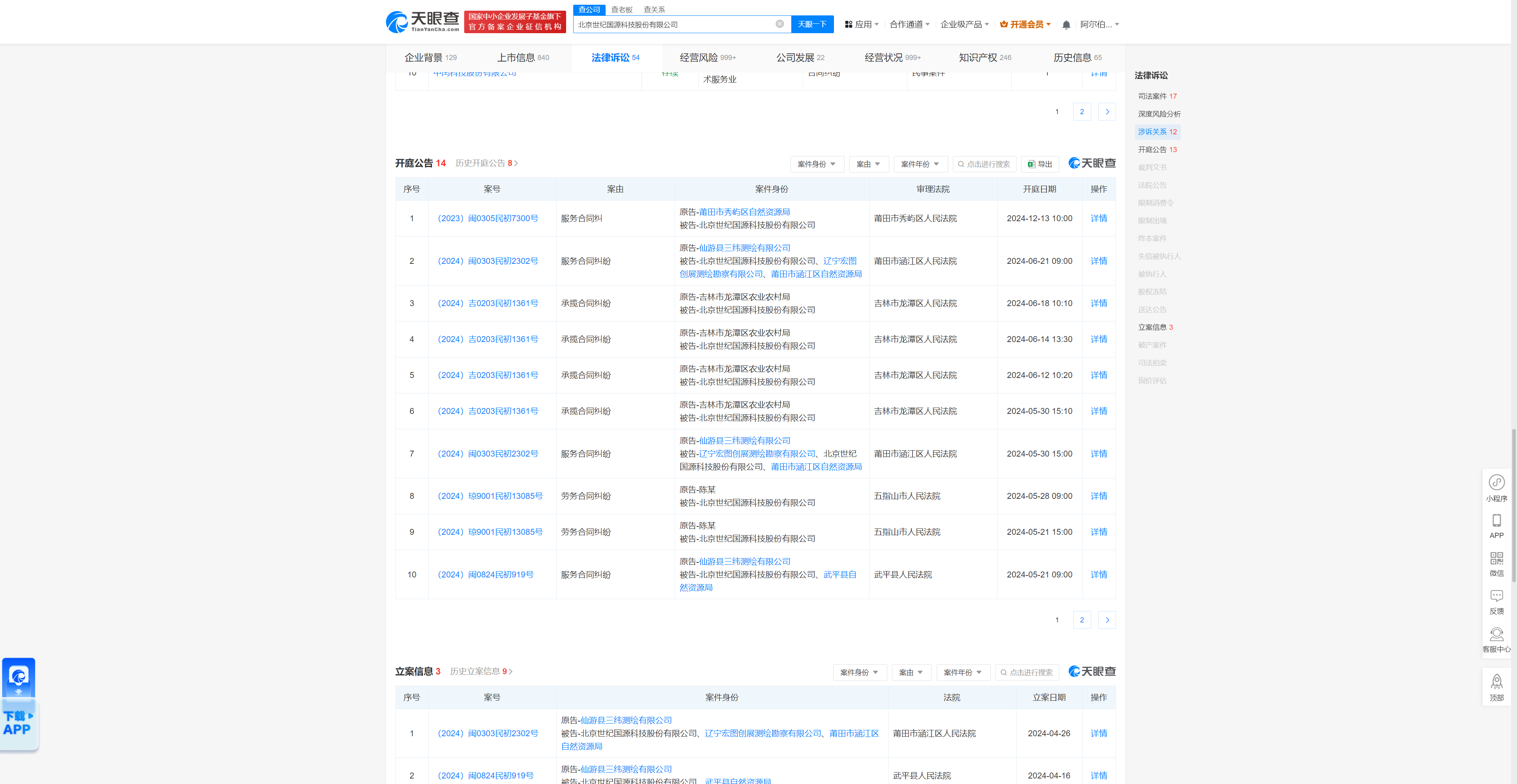View 详情 for the 2024-12-13 10:00 hearing
This screenshot has height=784, width=1517.
click(x=1098, y=218)
